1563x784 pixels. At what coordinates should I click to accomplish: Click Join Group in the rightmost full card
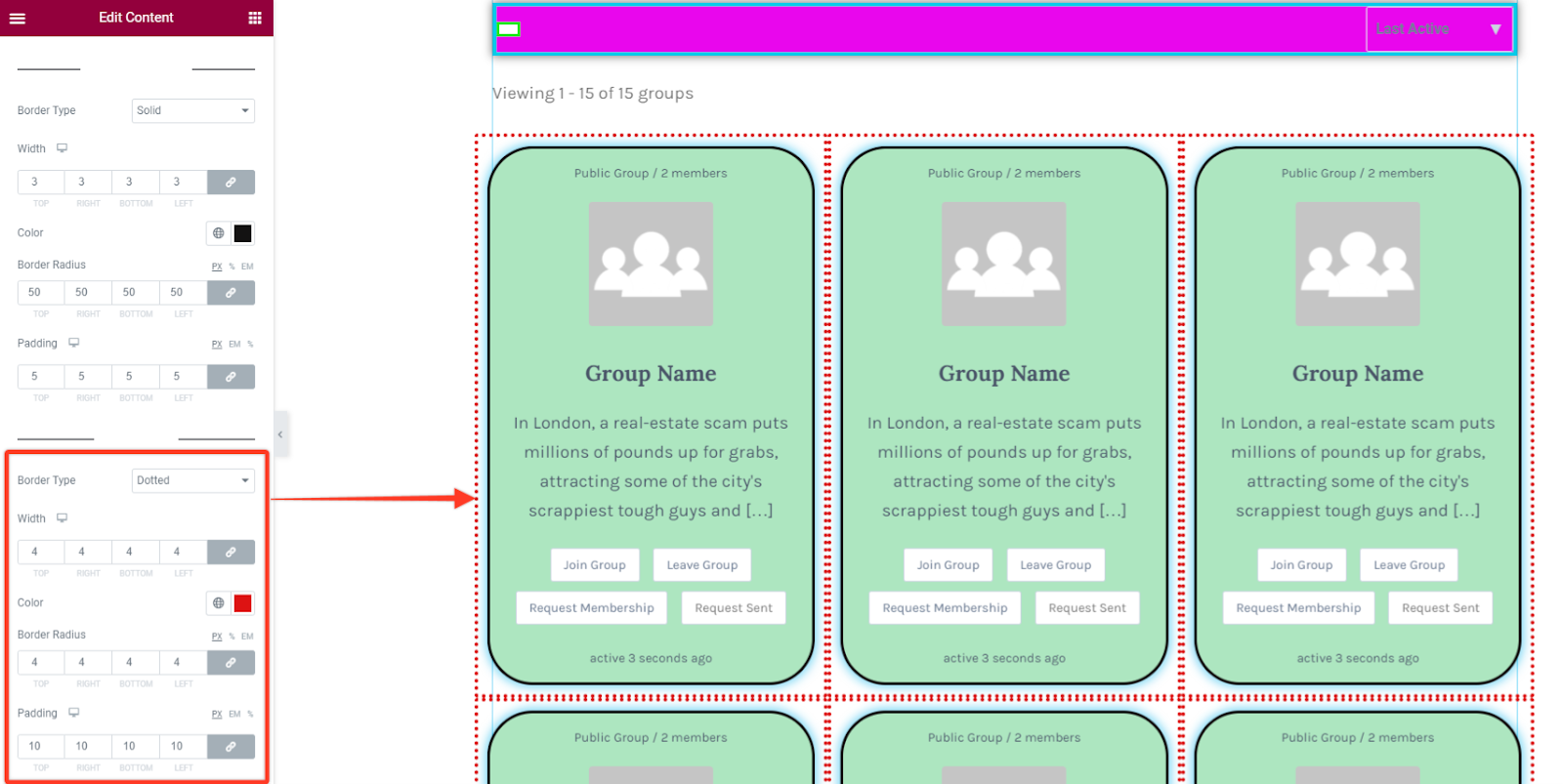click(1301, 565)
